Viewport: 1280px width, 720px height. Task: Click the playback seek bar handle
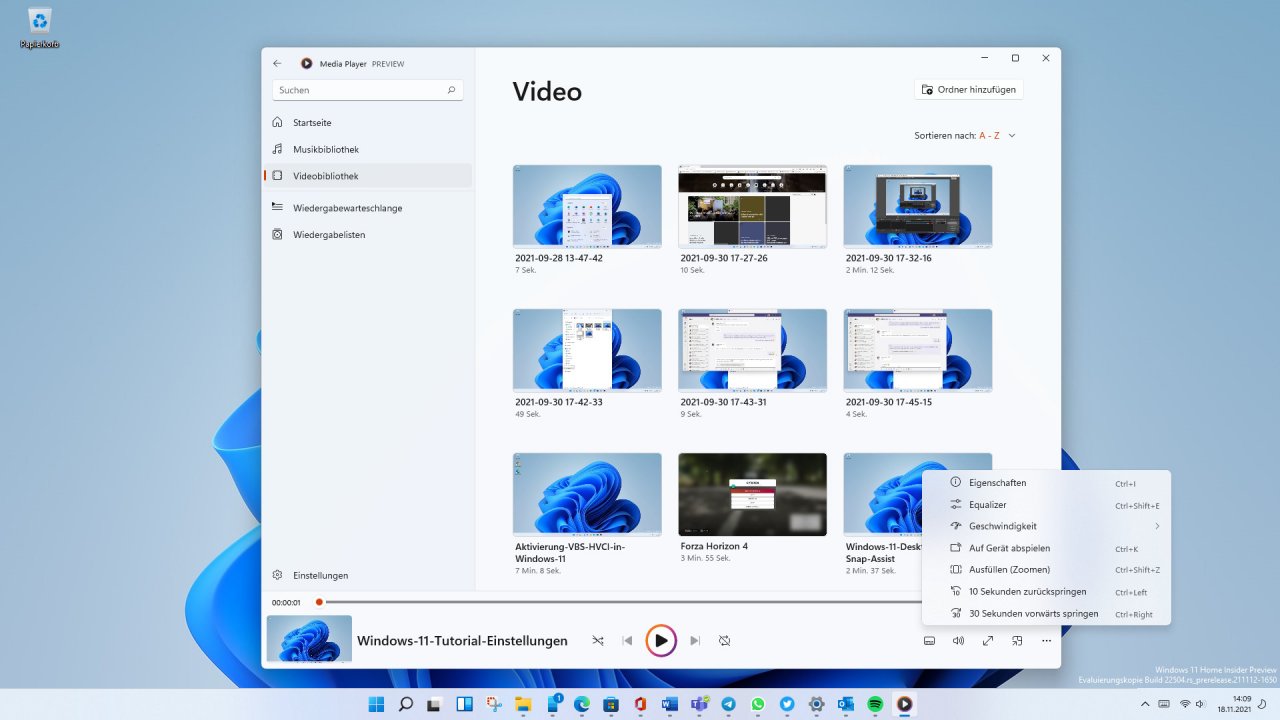click(x=319, y=602)
